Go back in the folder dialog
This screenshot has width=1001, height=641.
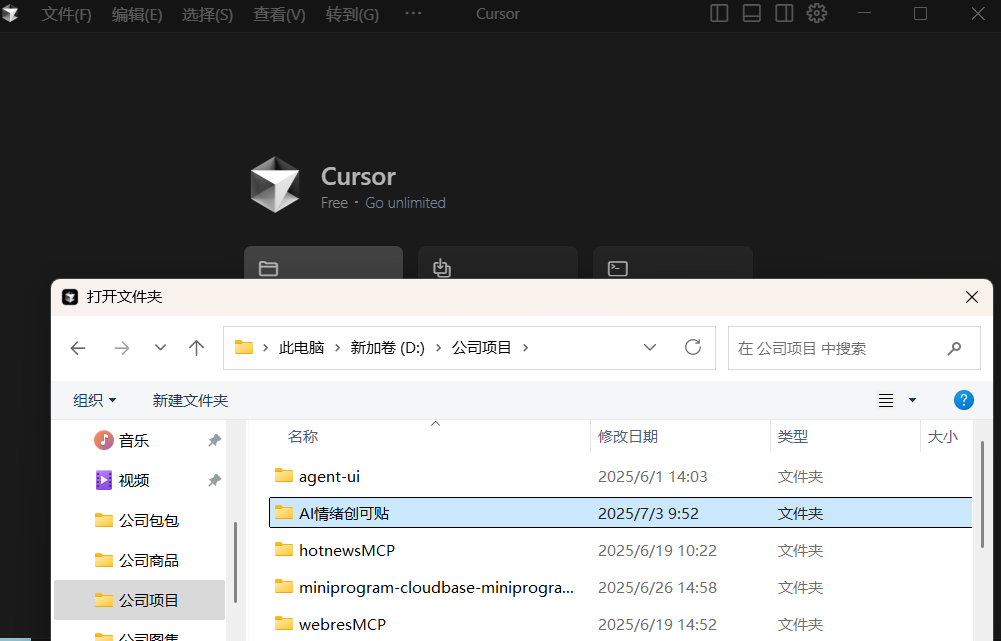click(x=78, y=348)
